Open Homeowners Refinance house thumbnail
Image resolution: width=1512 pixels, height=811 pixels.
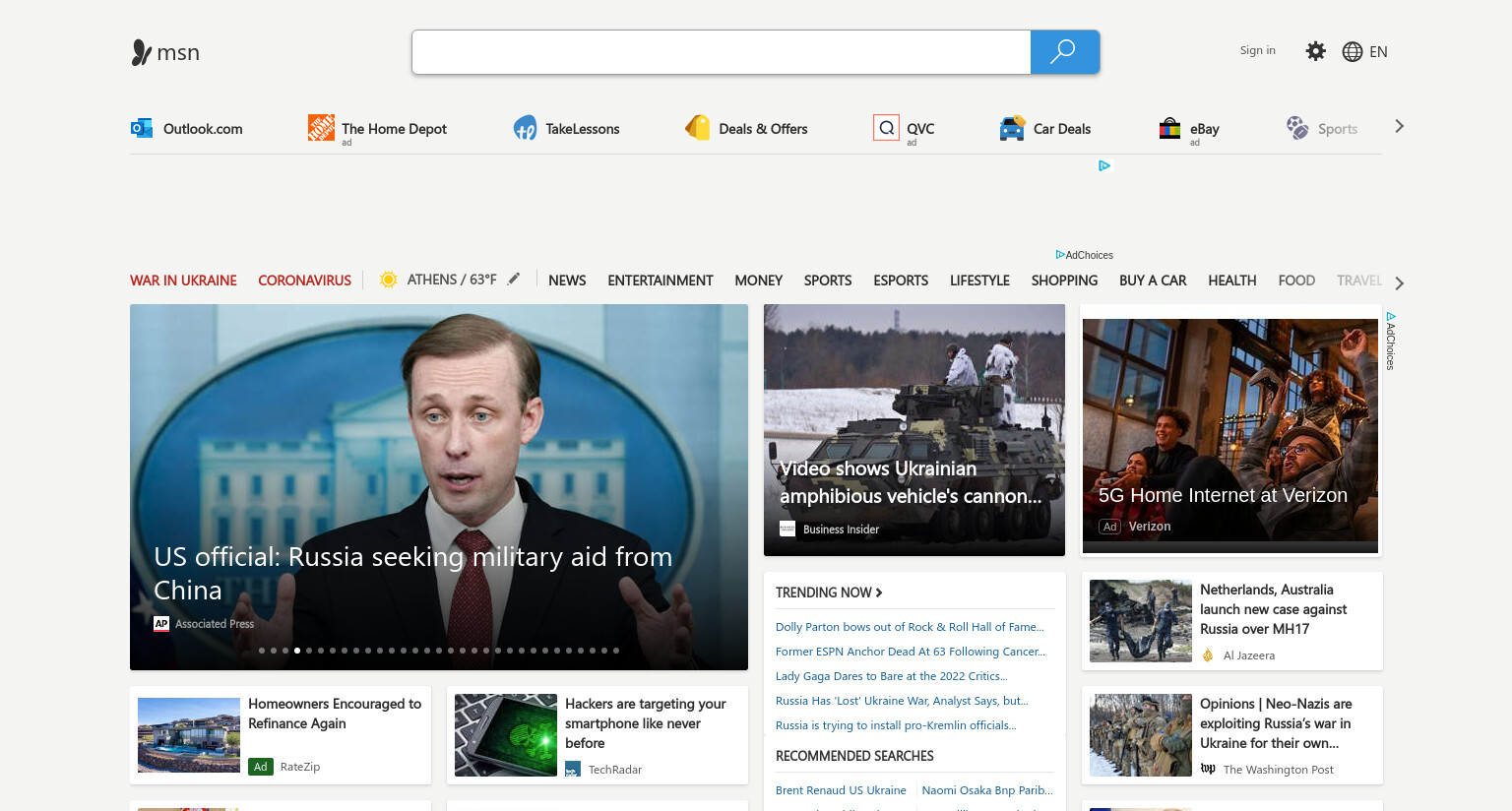(189, 735)
